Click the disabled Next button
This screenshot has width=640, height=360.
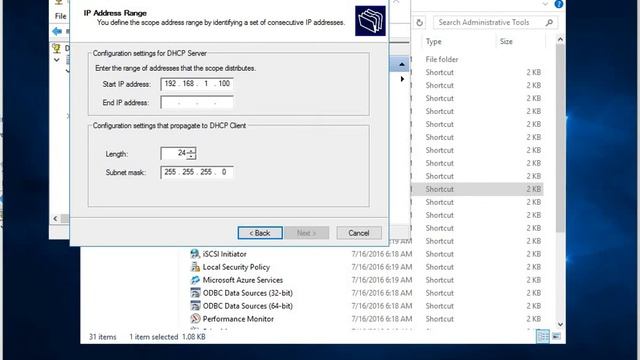(x=307, y=233)
